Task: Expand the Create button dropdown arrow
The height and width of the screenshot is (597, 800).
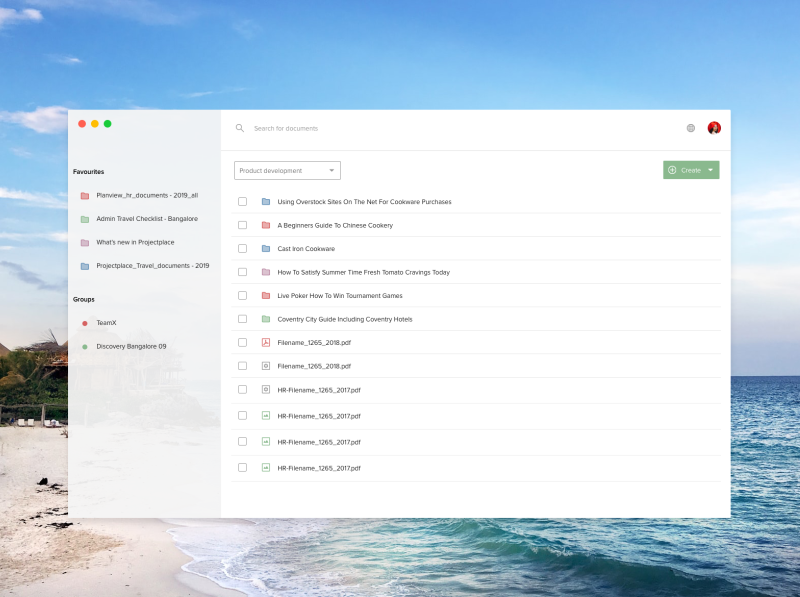Action: (x=709, y=170)
